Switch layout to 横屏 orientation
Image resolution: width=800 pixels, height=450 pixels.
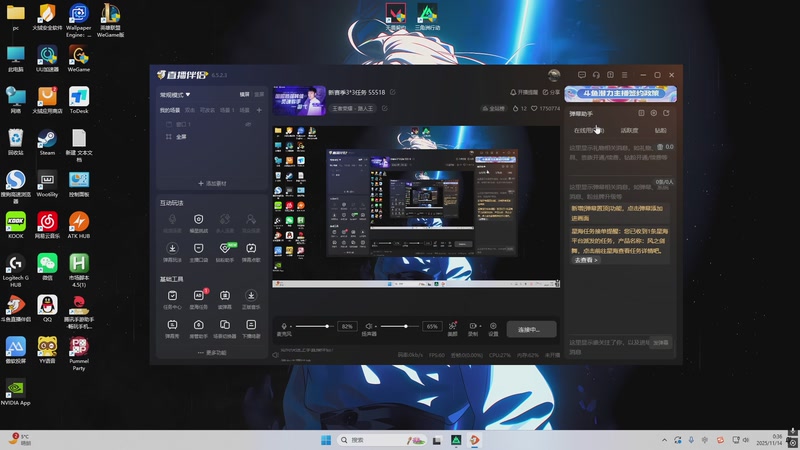(245, 94)
